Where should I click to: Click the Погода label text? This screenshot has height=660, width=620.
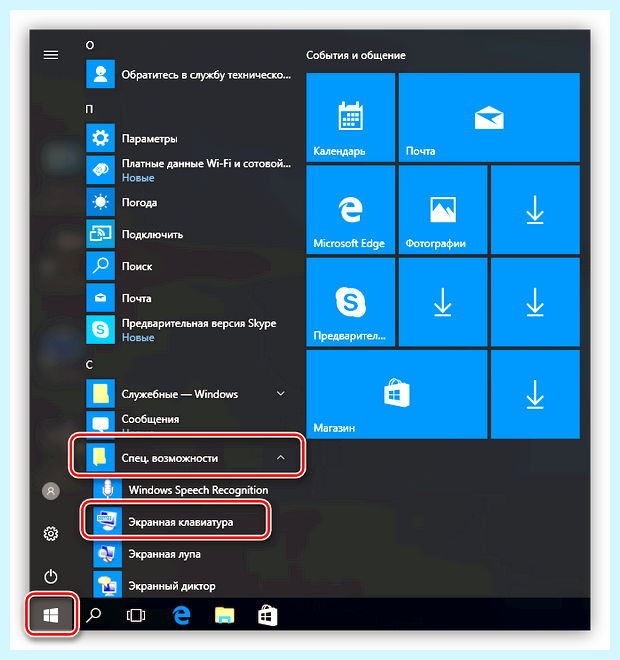[139, 203]
